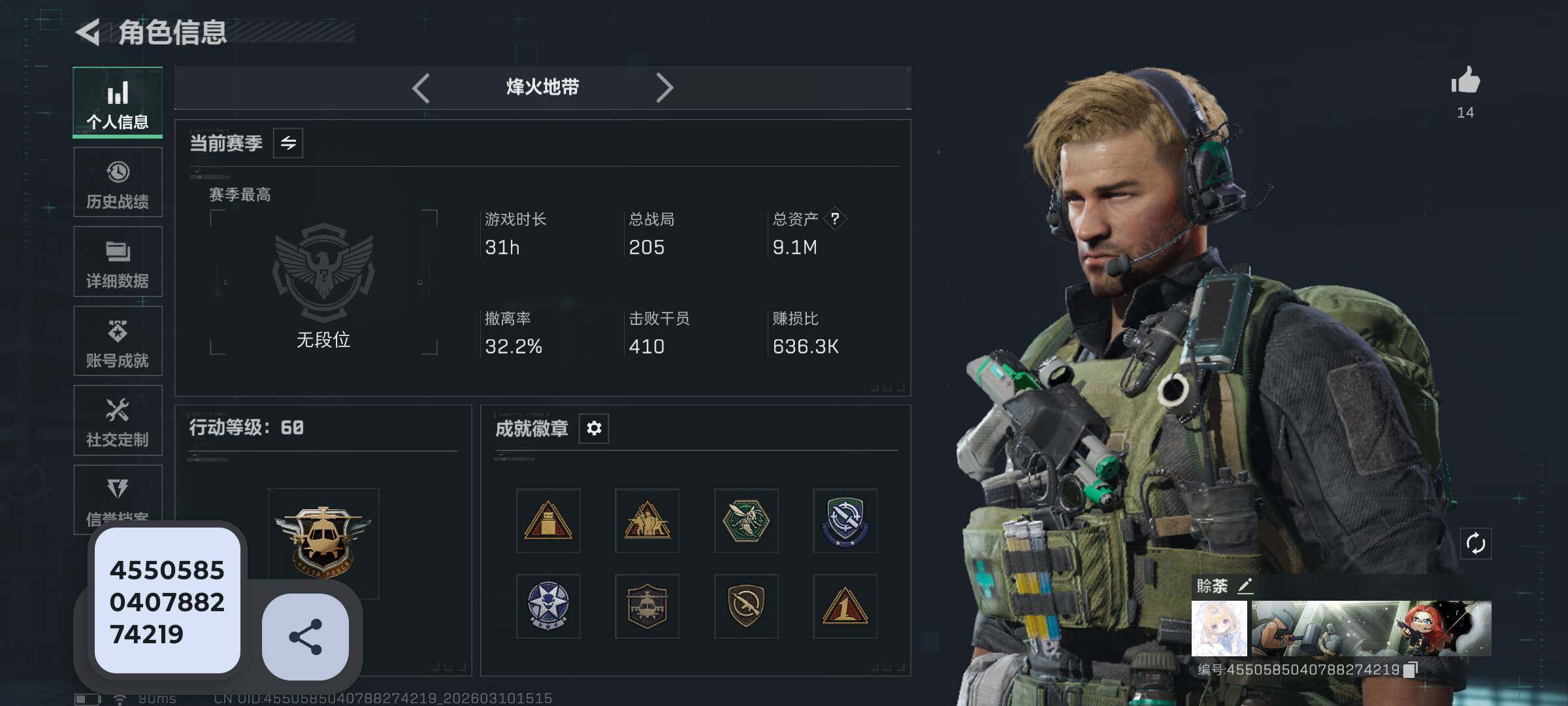Tap the share button on screenshot popup
Image resolution: width=1568 pixels, height=706 pixels.
pyautogui.click(x=305, y=637)
